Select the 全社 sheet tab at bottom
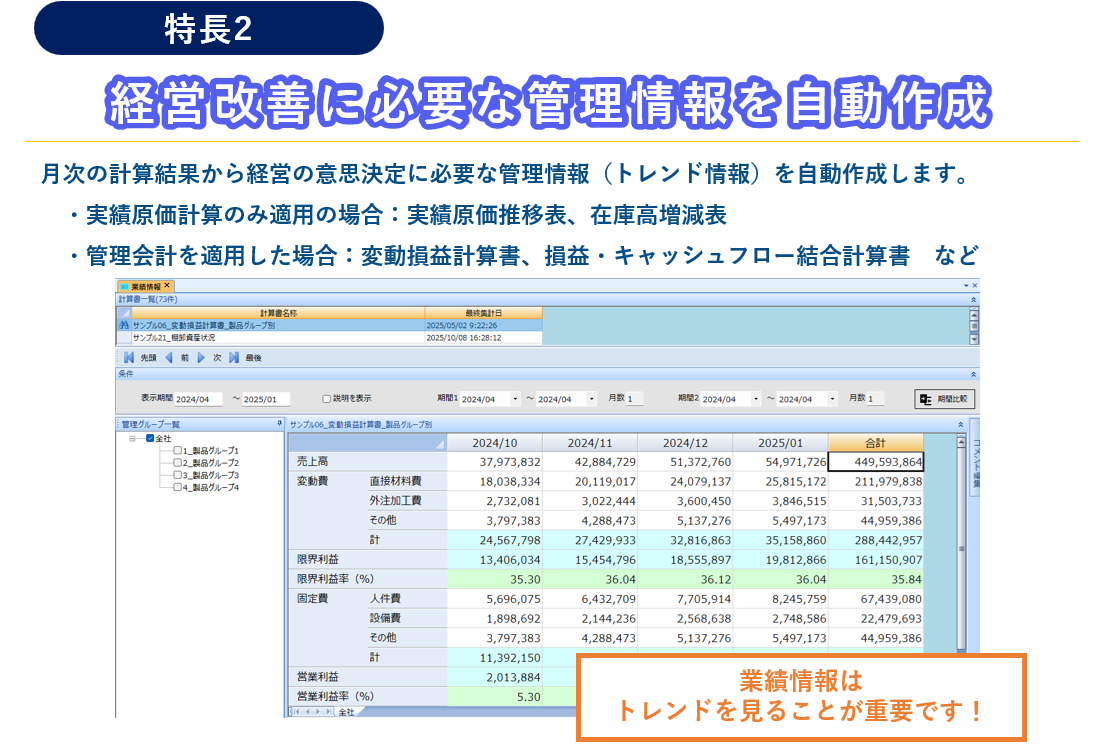The height and width of the screenshot is (745, 1106). pyautogui.click(x=346, y=713)
